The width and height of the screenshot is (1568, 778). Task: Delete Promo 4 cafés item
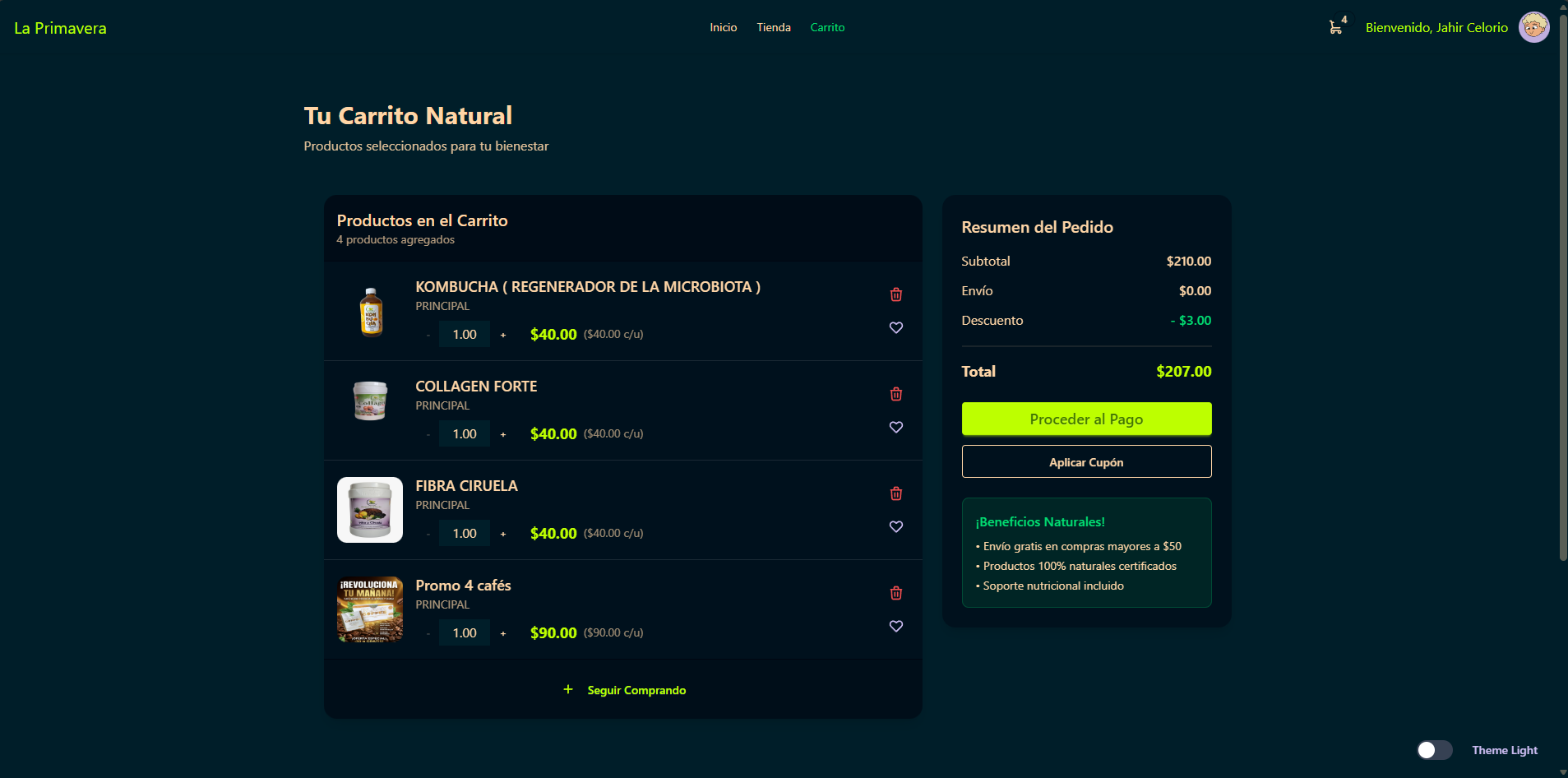(895, 593)
